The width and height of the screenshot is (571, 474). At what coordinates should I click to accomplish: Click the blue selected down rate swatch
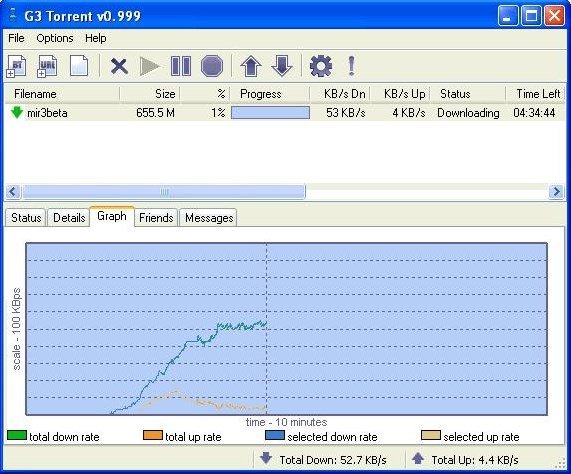point(275,435)
